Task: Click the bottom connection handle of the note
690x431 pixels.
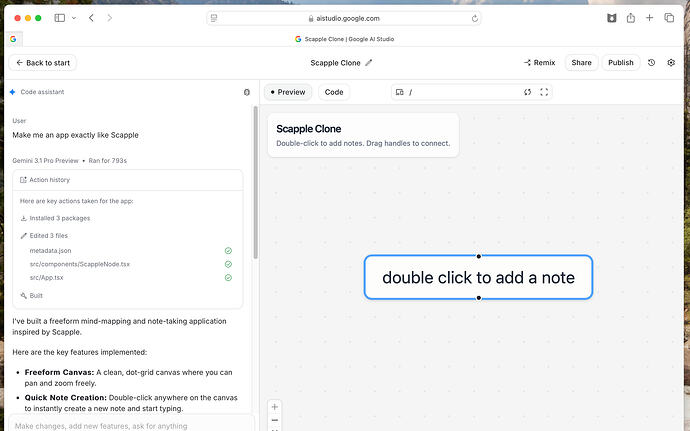Action: pos(479,298)
